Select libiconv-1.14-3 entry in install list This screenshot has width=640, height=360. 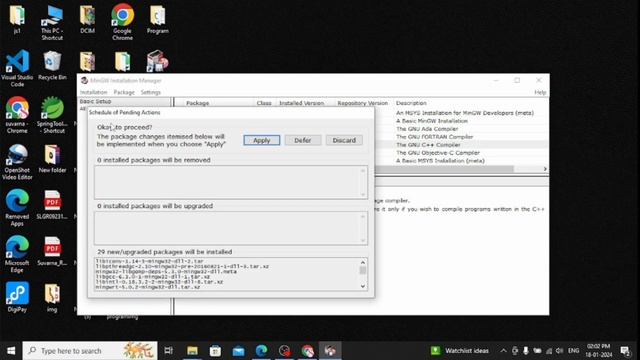(x=149, y=261)
